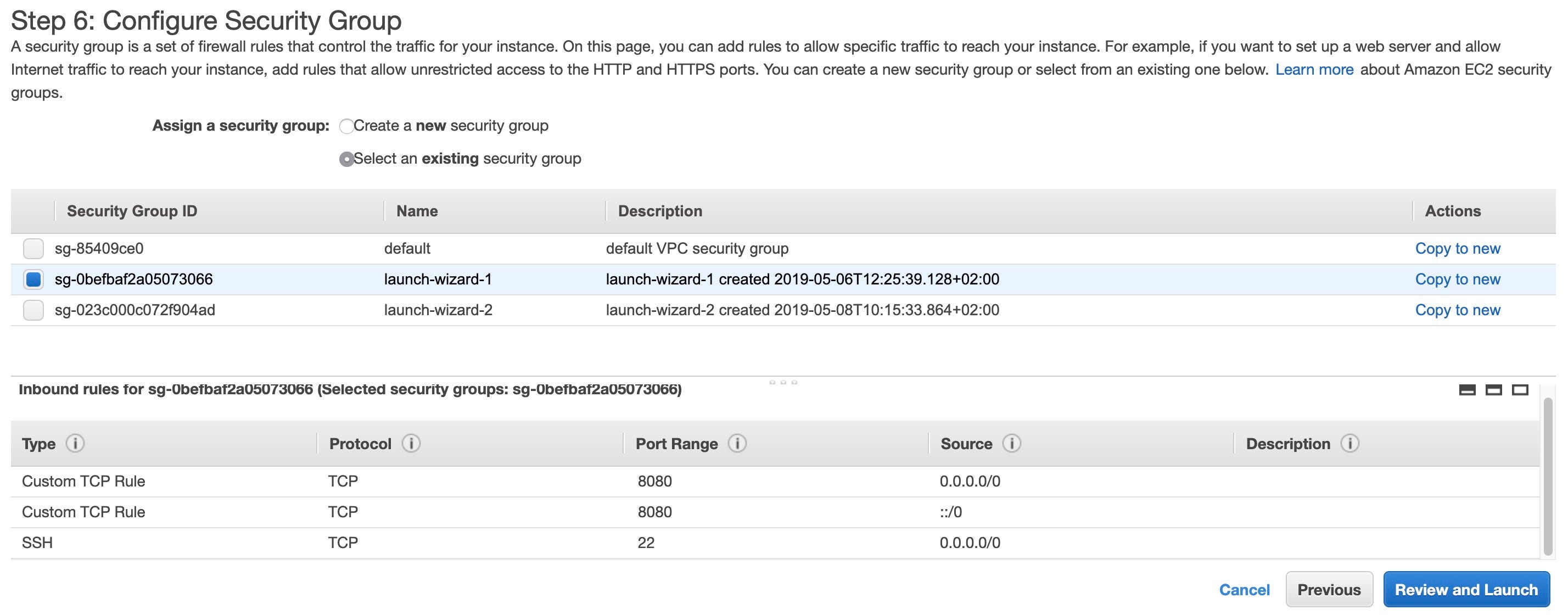The height and width of the screenshot is (615, 1568).
Task: Uncheck the sg-0befbaf2a05073066 security group
Action: tap(33, 279)
